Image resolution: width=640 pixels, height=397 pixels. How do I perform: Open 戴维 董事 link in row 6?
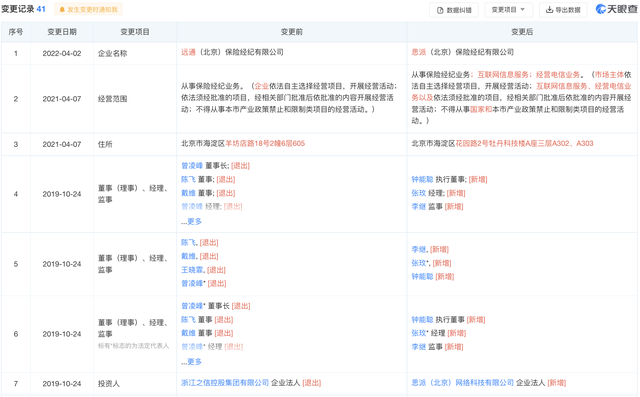pos(188,333)
